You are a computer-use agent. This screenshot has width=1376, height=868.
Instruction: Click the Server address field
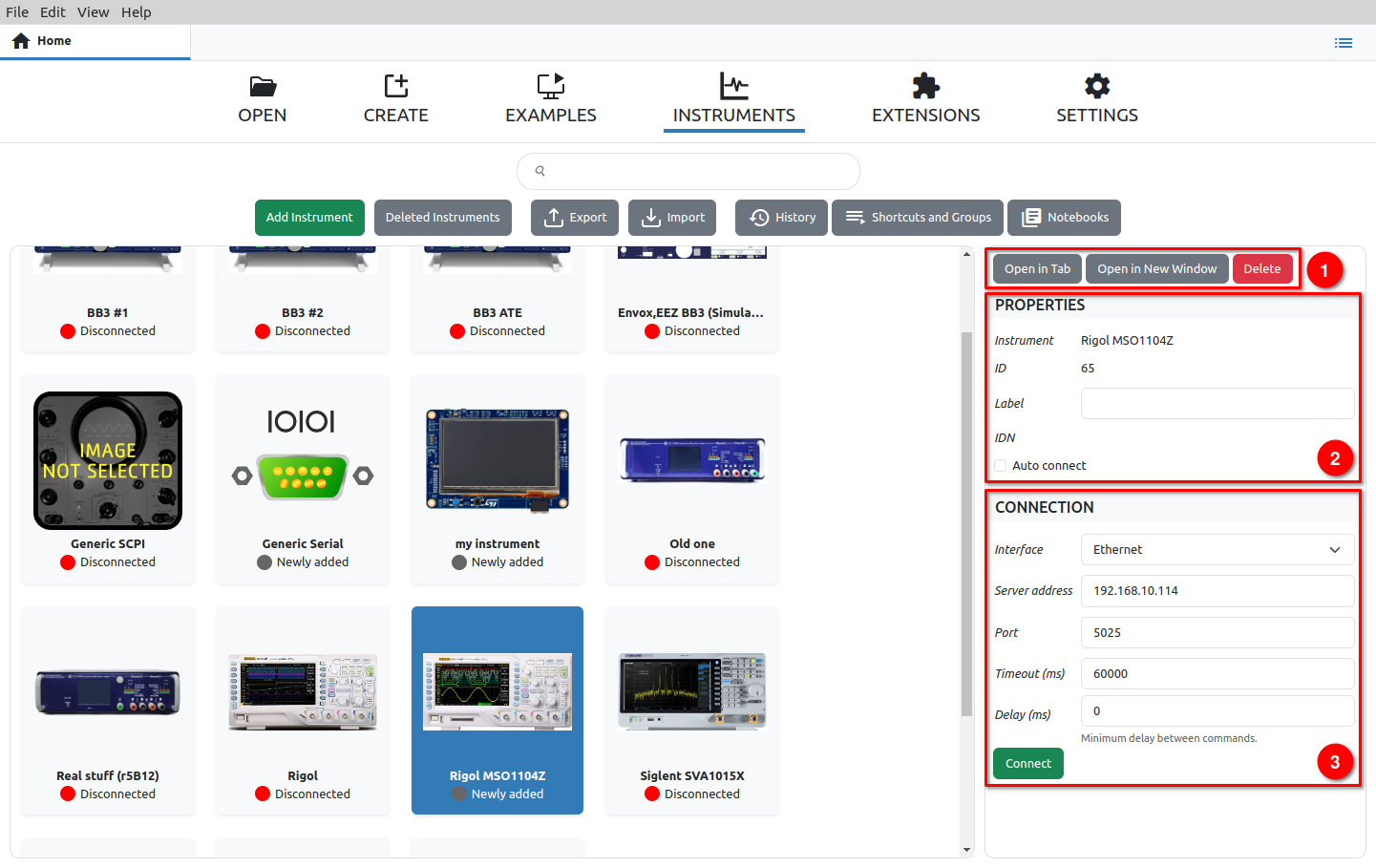coord(1217,591)
